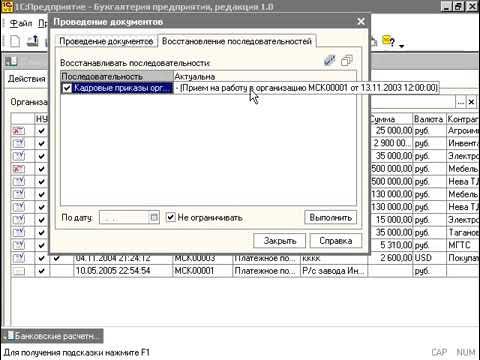
Task: Click the list window icon above Действия
Action: [11, 61]
